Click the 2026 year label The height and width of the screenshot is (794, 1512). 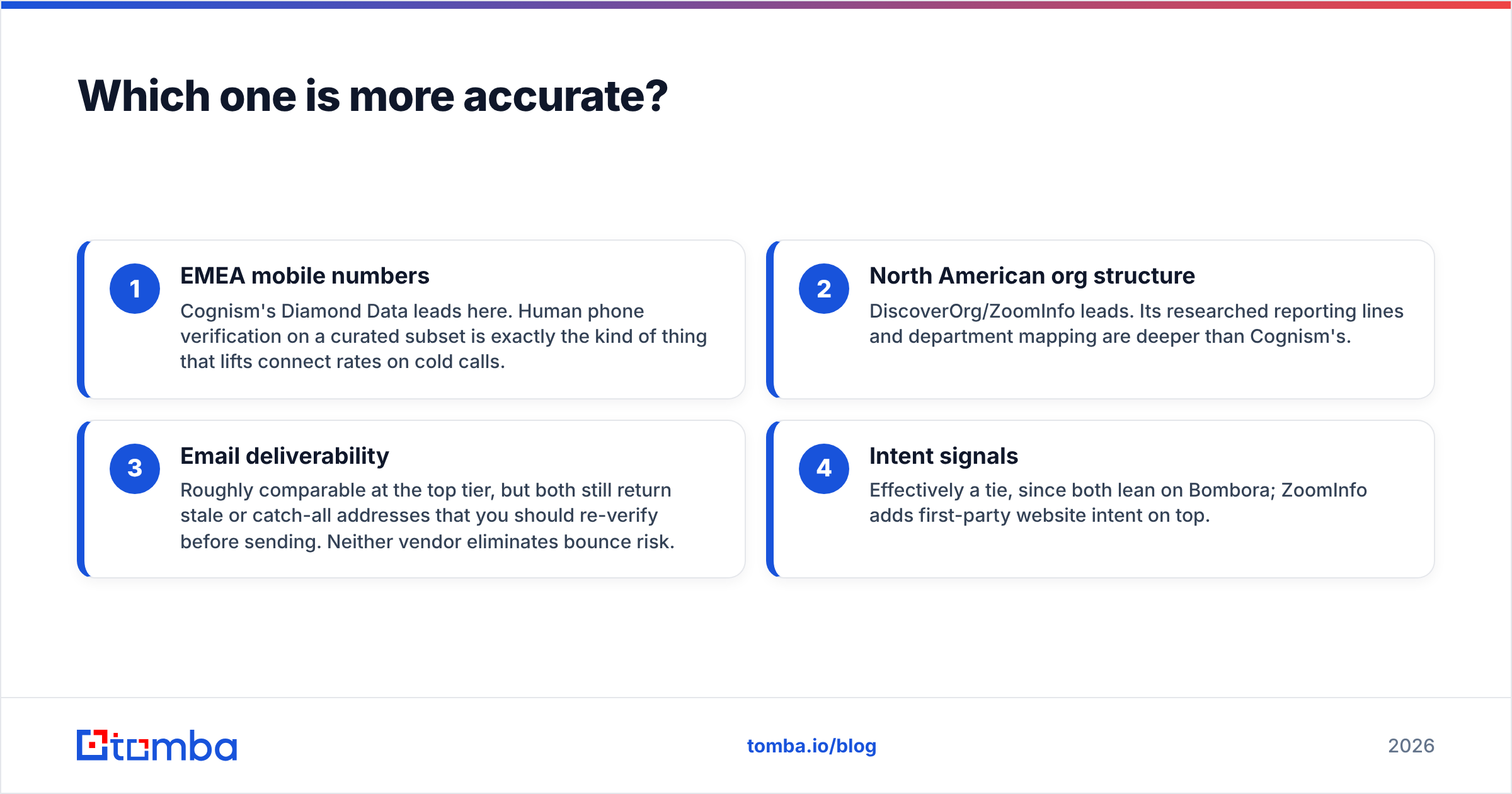click(1411, 746)
